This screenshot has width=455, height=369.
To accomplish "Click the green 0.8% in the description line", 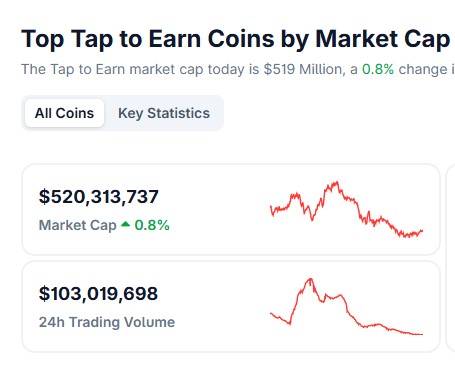I will coord(378,69).
